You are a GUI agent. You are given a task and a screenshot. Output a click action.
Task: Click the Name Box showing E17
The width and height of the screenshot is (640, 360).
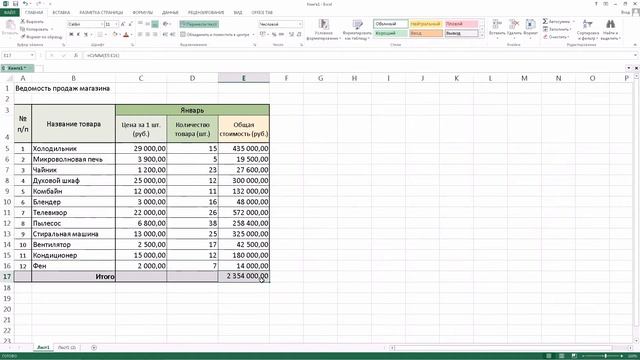[x=18, y=55]
